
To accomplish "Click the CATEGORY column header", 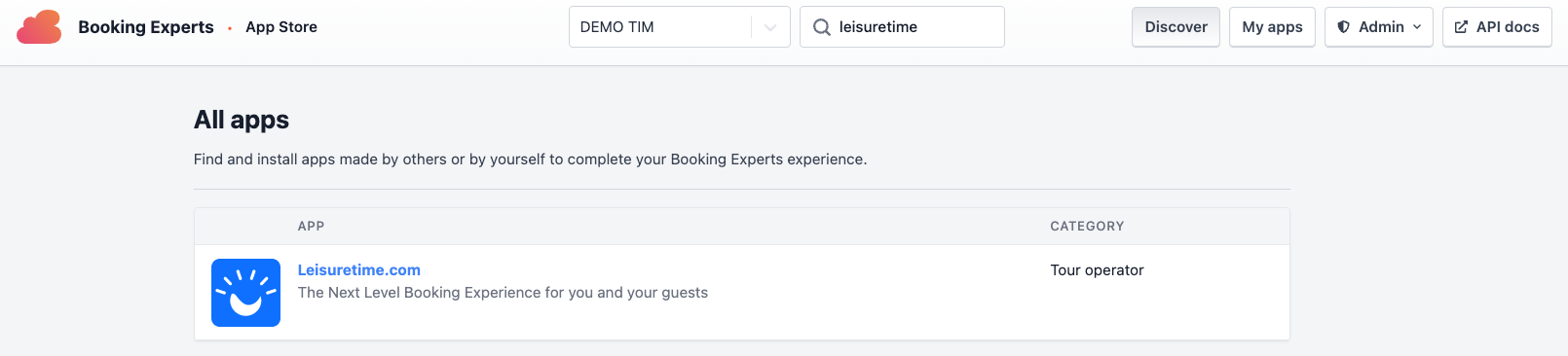I will (x=1087, y=227).
